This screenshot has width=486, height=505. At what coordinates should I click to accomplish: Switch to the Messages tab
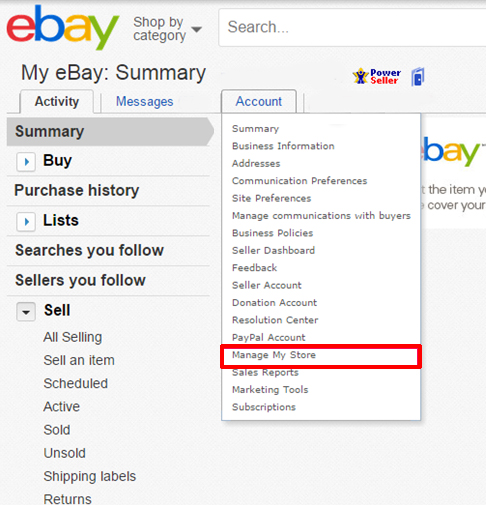coord(144,101)
